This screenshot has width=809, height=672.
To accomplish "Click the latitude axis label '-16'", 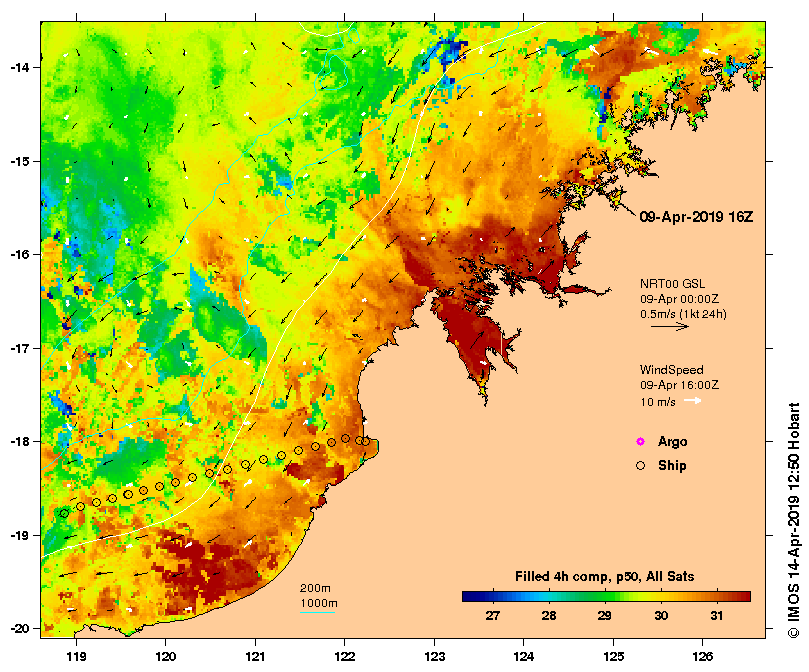I will 20,254.
